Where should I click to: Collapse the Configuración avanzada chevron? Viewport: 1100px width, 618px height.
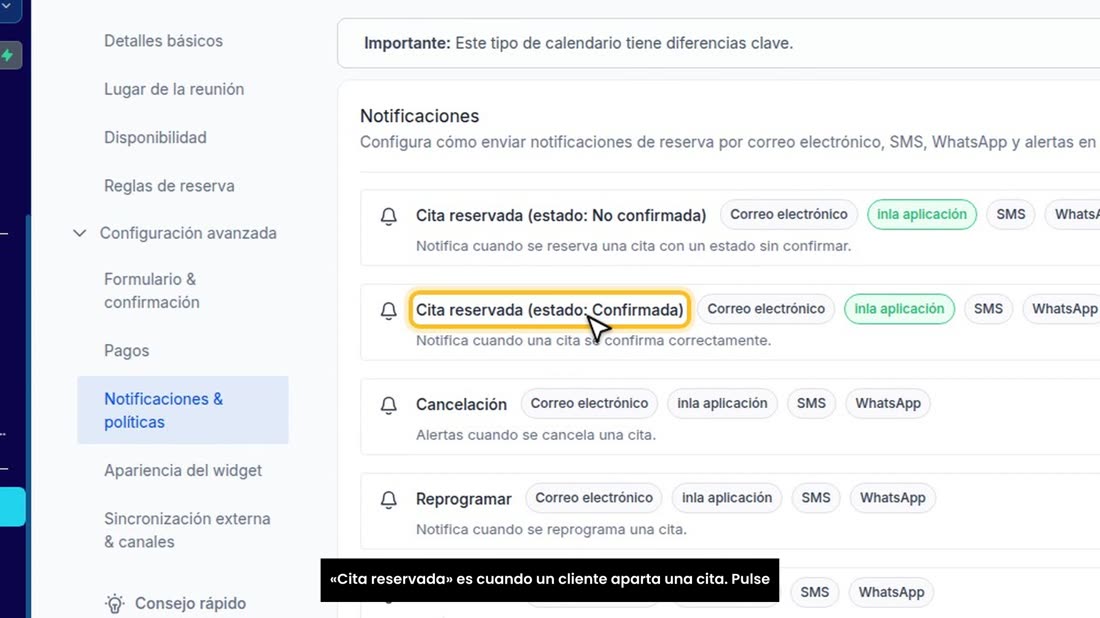(x=80, y=233)
